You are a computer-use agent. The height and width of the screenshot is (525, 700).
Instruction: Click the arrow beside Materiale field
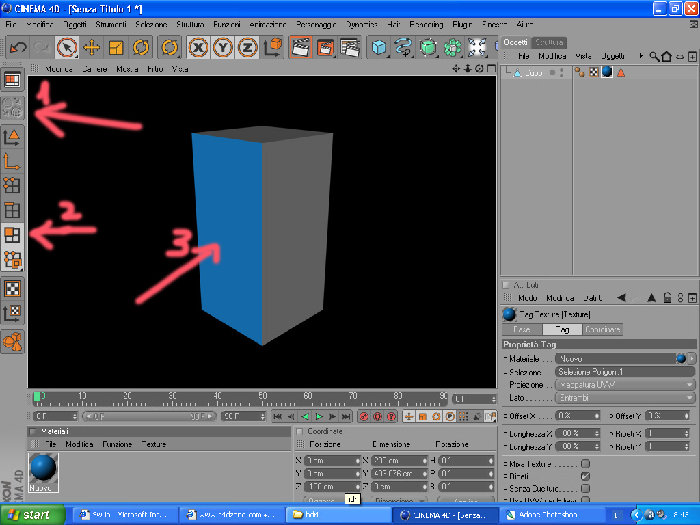[692, 358]
